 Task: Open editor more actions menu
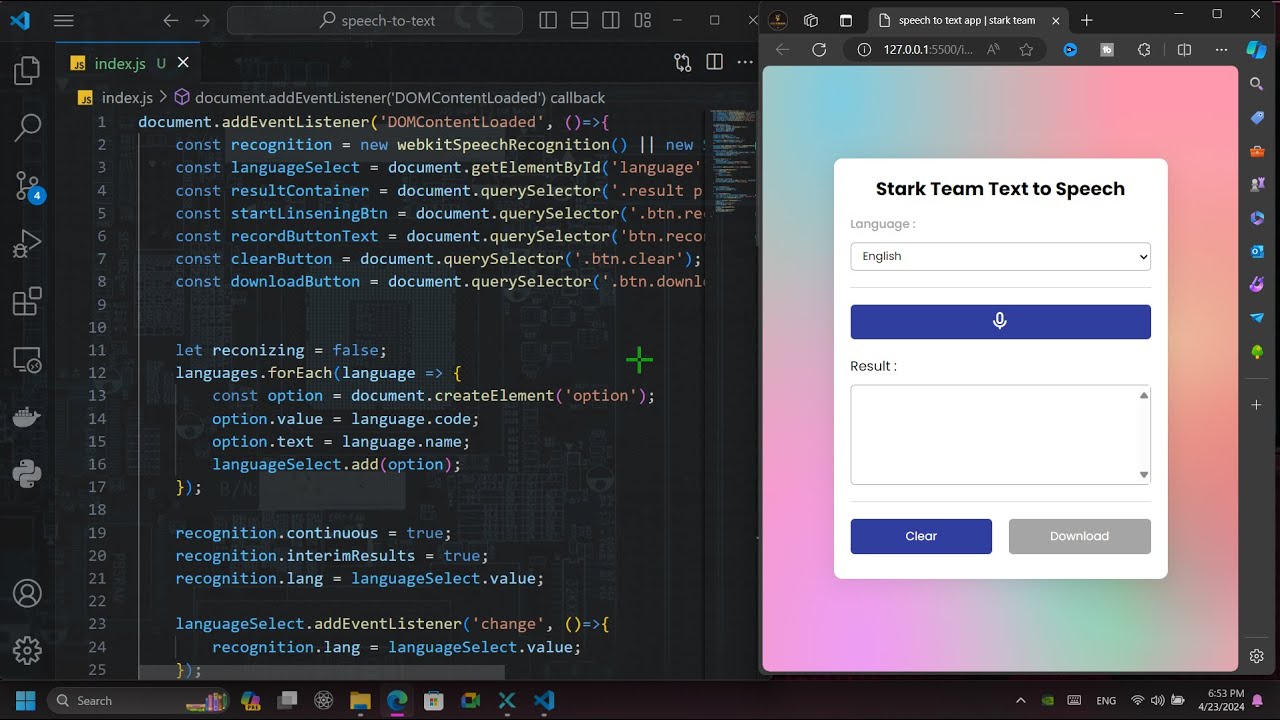coord(745,62)
